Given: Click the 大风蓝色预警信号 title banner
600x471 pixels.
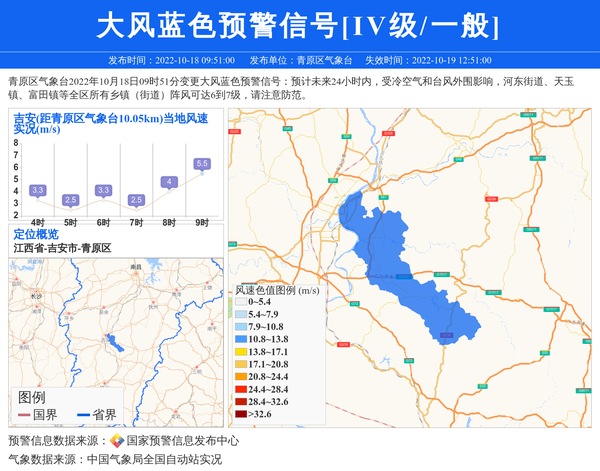Looking at the screenshot, I should [299, 26].
